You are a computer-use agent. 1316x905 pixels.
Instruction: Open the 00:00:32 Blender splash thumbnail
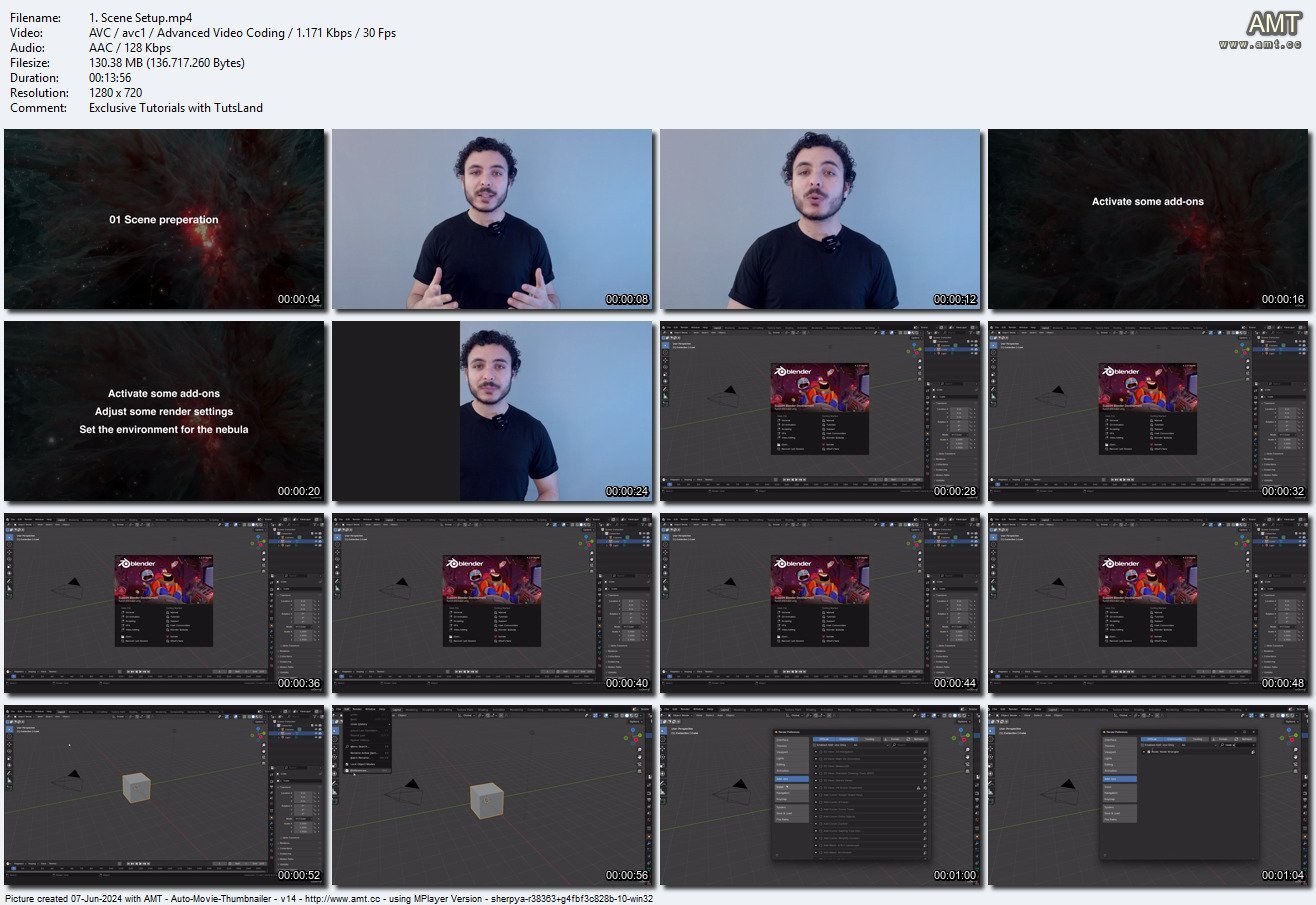(1148, 411)
